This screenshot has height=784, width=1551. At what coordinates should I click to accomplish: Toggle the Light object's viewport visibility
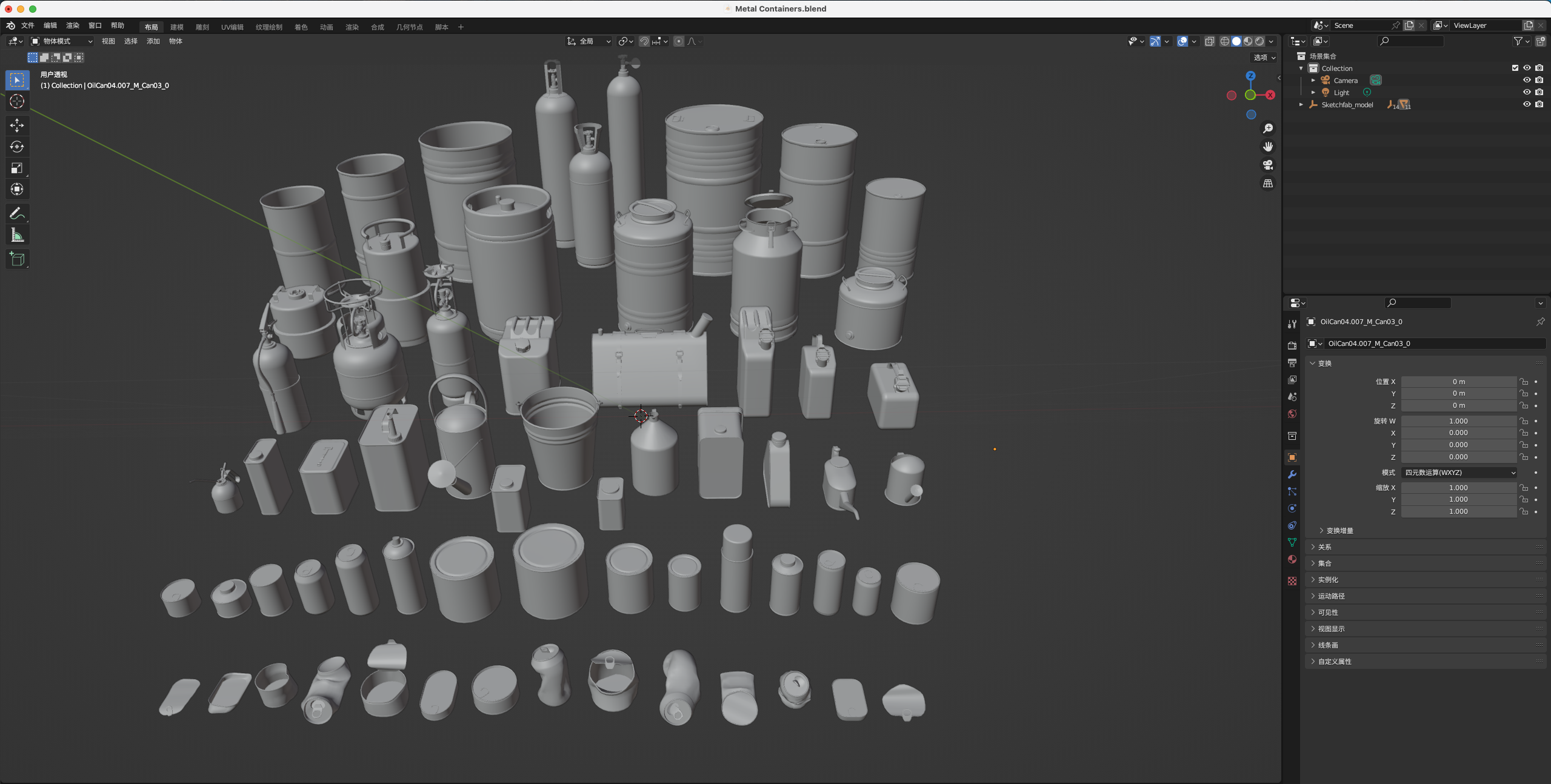tap(1527, 92)
